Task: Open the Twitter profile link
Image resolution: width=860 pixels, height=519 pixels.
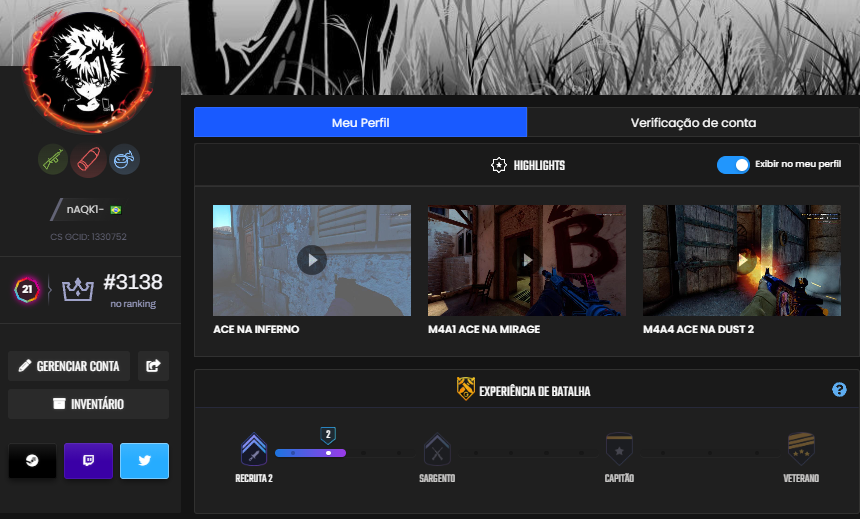Action: click(x=144, y=461)
